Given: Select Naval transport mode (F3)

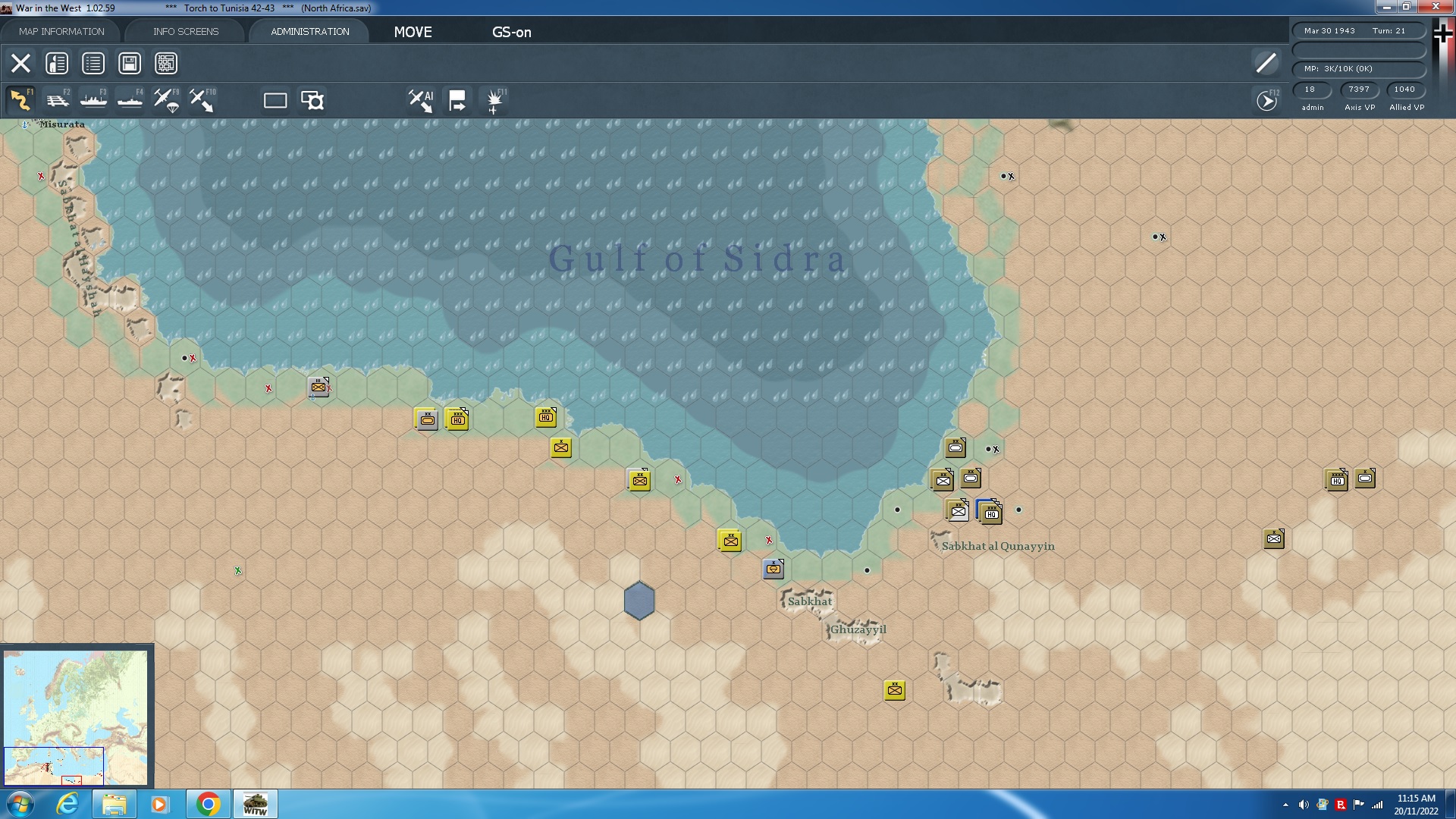Looking at the screenshot, I should pos(93,100).
